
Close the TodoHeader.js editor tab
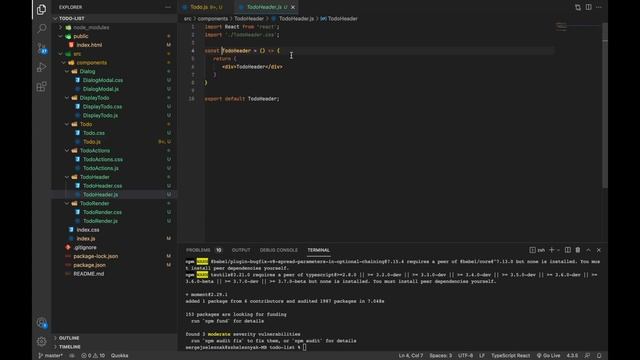coord(293,7)
